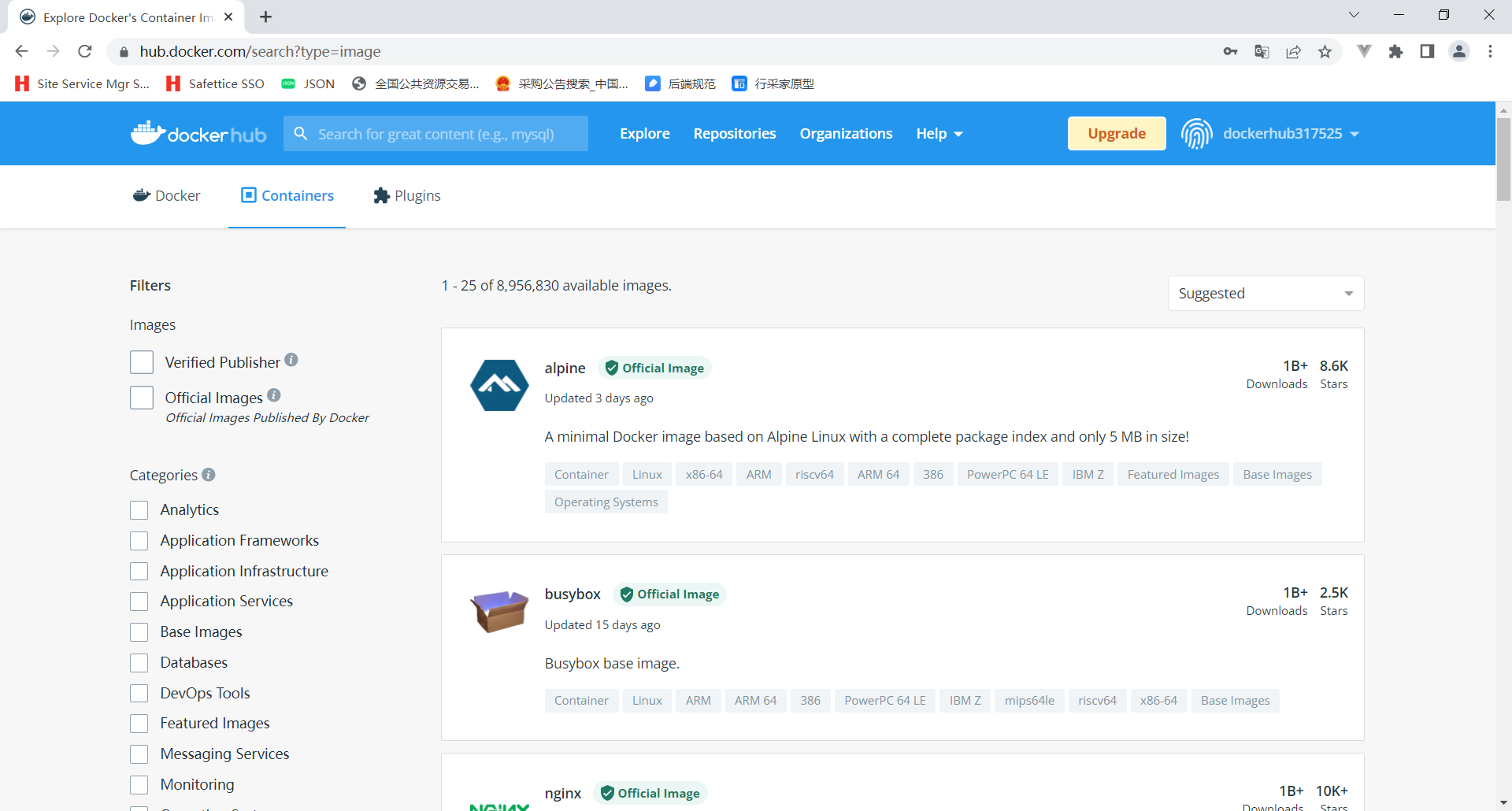Check the Monitoring category
This screenshot has height=811, width=1512.
139,785
